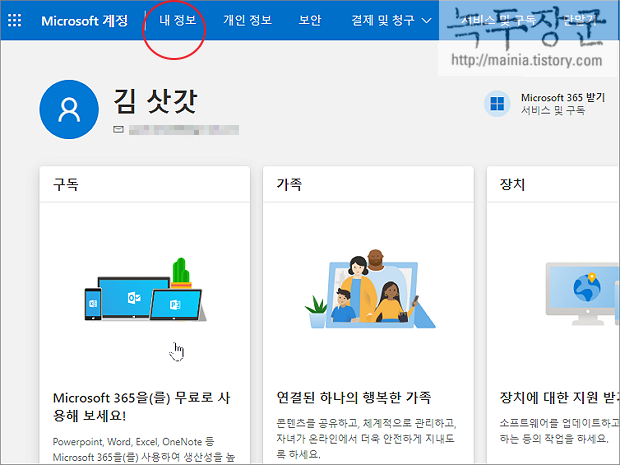620x465 pixels.
Task: Click the family photo illustration
Action: tap(370, 289)
